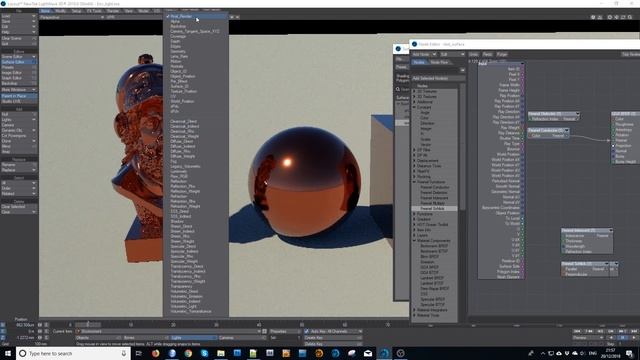Viewport: 640px width, 360px height.
Task: Click the Create Key button
Action: click(333, 338)
